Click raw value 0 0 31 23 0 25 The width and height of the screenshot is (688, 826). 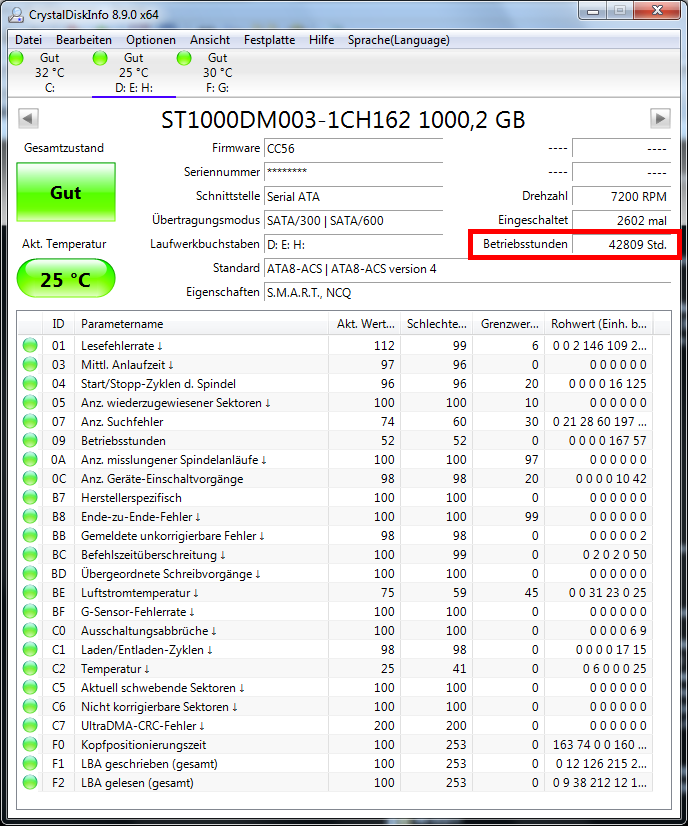click(607, 593)
